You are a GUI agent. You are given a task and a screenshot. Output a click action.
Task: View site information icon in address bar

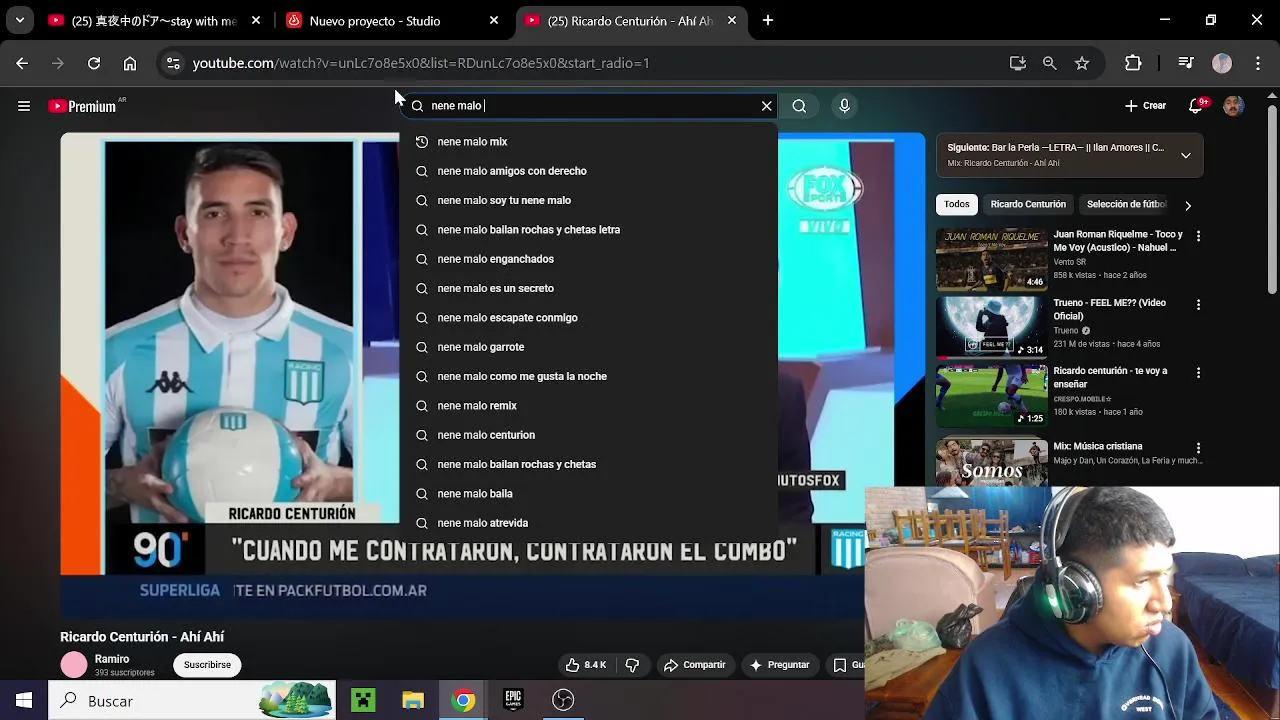click(173, 63)
